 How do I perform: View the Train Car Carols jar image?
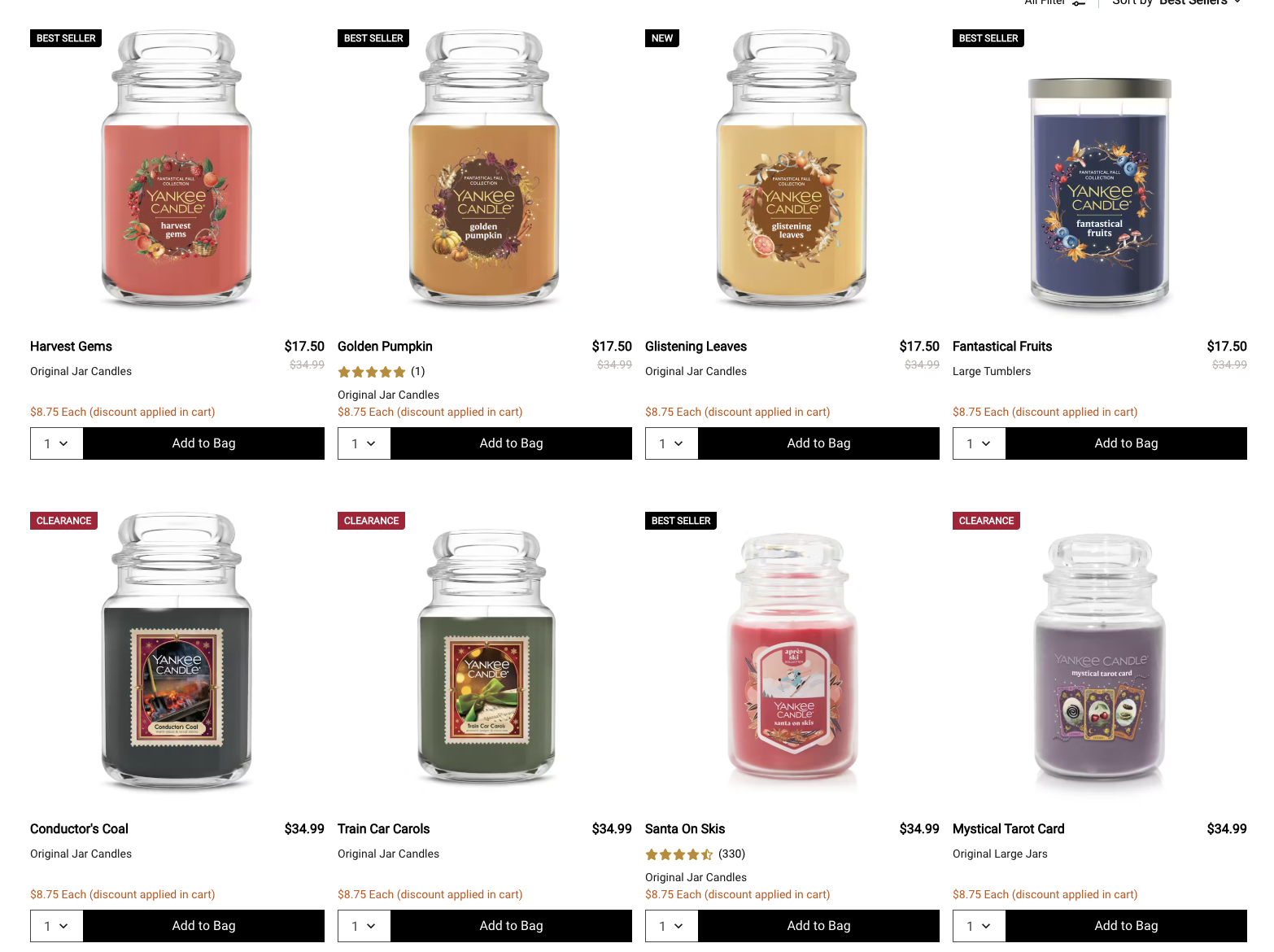point(486,655)
